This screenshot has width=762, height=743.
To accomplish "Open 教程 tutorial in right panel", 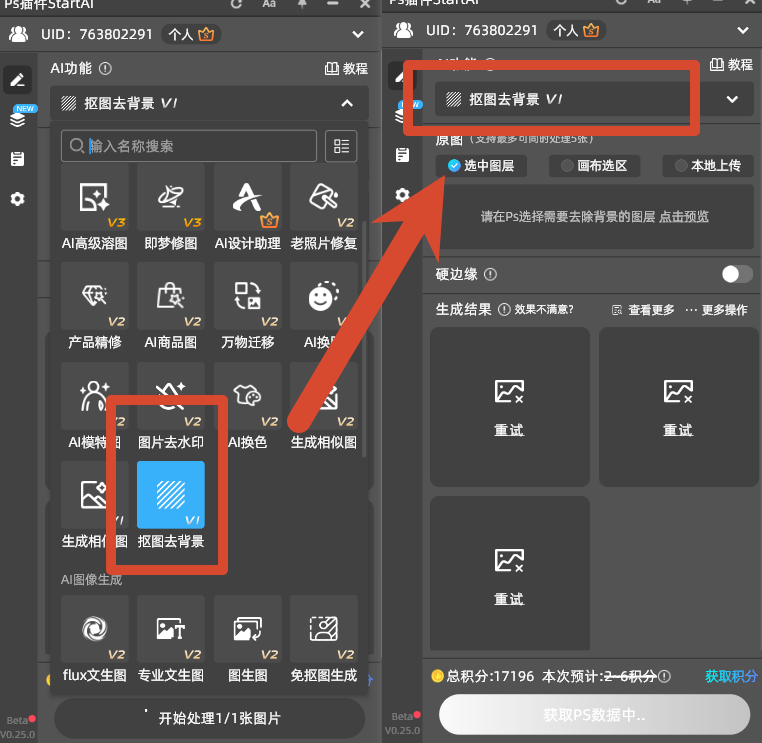I will pyautogui.click(x=731, y=65).
